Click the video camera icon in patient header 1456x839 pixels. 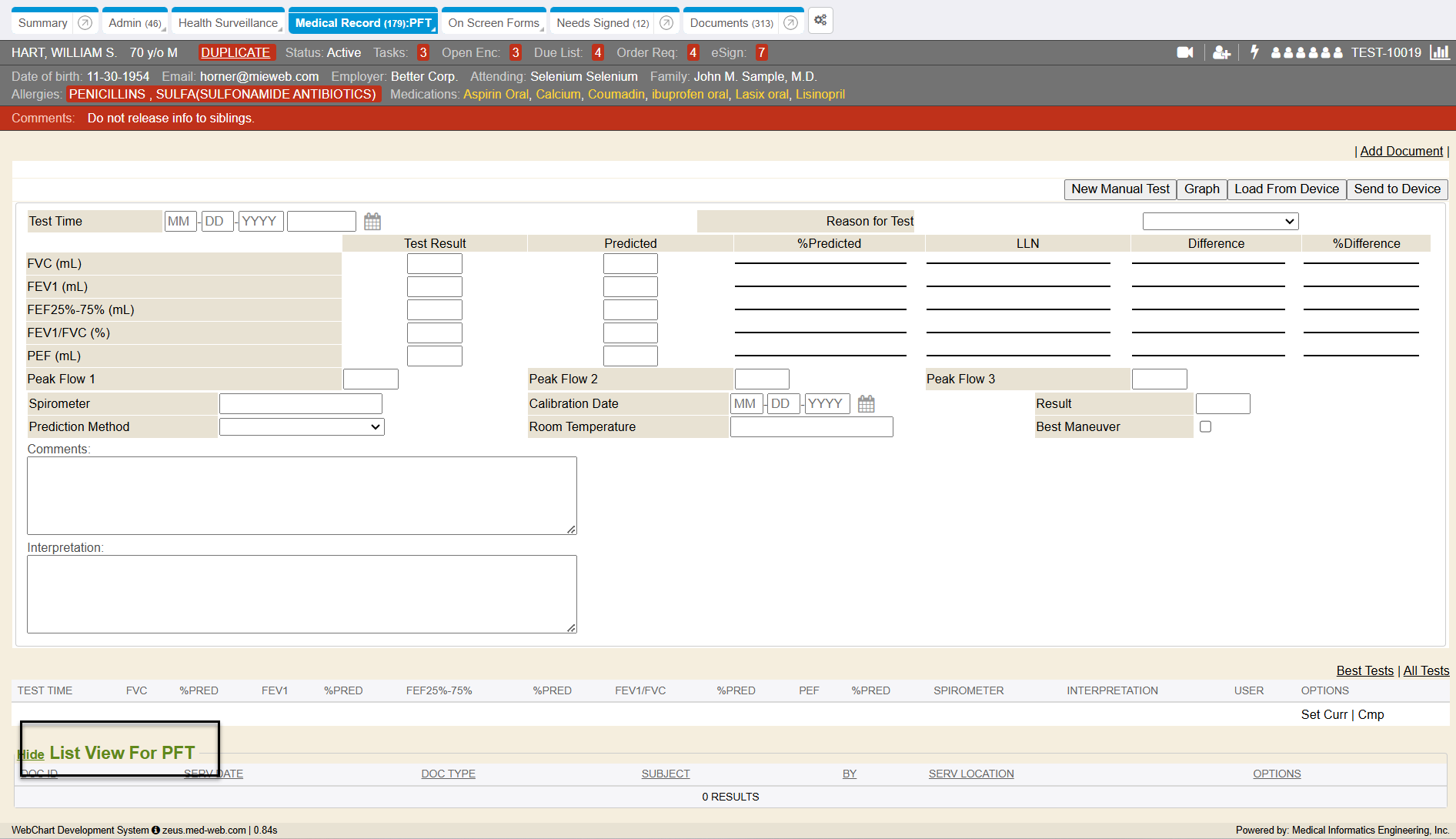[x=1184, y=52]
